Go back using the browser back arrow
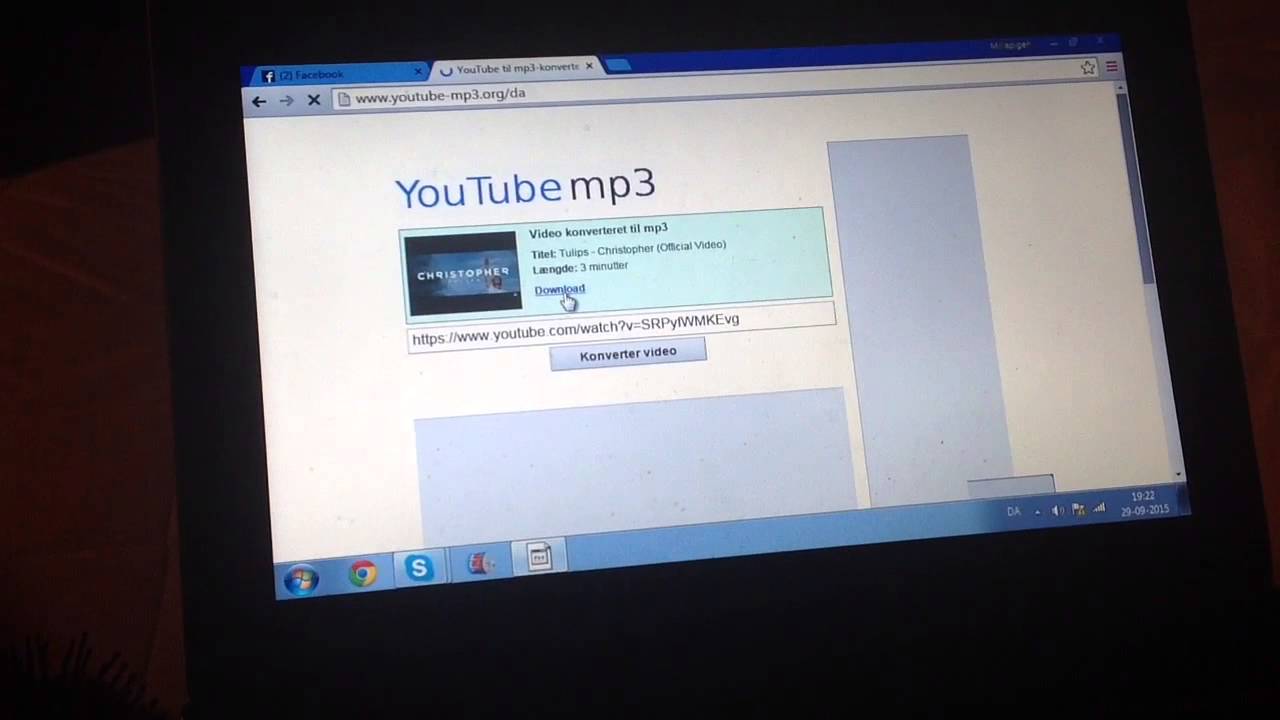This screenshot has height=720, width=1280. point(259,101)
